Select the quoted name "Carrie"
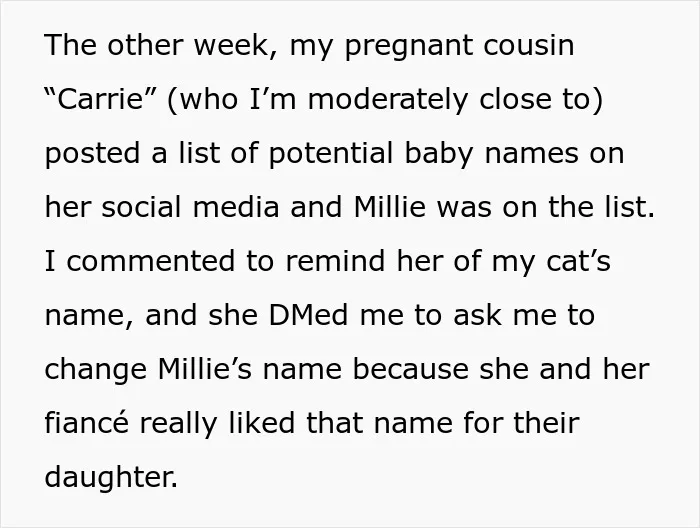Viewport: 700px width, 528px height. pos(100,99)
